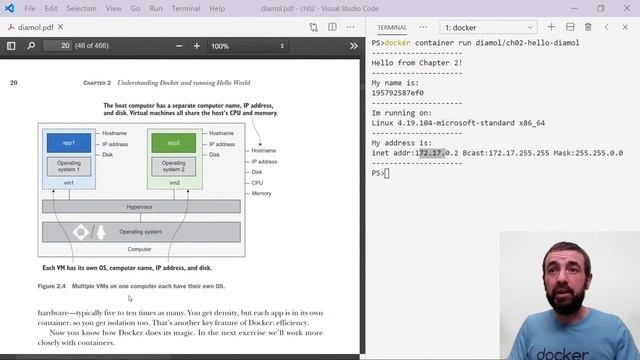Click the 'Linux 4.19.104-microsoft-standard' line
This screenshot has height=360, width=640.
(458, 123)
